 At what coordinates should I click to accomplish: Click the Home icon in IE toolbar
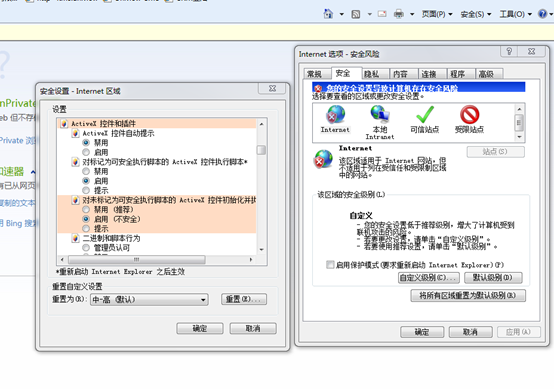328,14
